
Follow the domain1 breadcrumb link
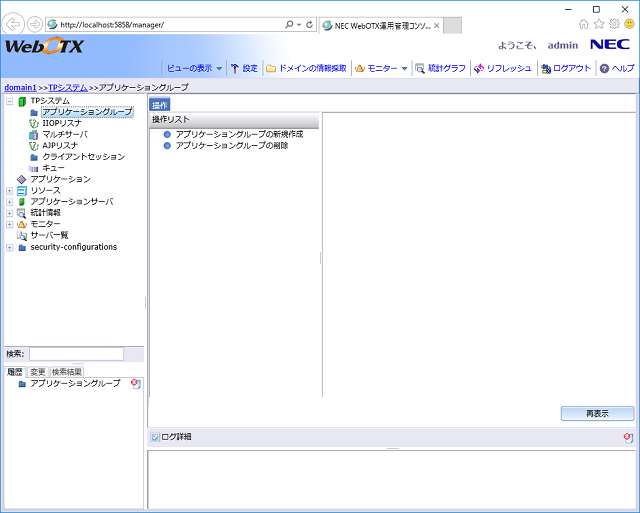(x=20, y=88)
